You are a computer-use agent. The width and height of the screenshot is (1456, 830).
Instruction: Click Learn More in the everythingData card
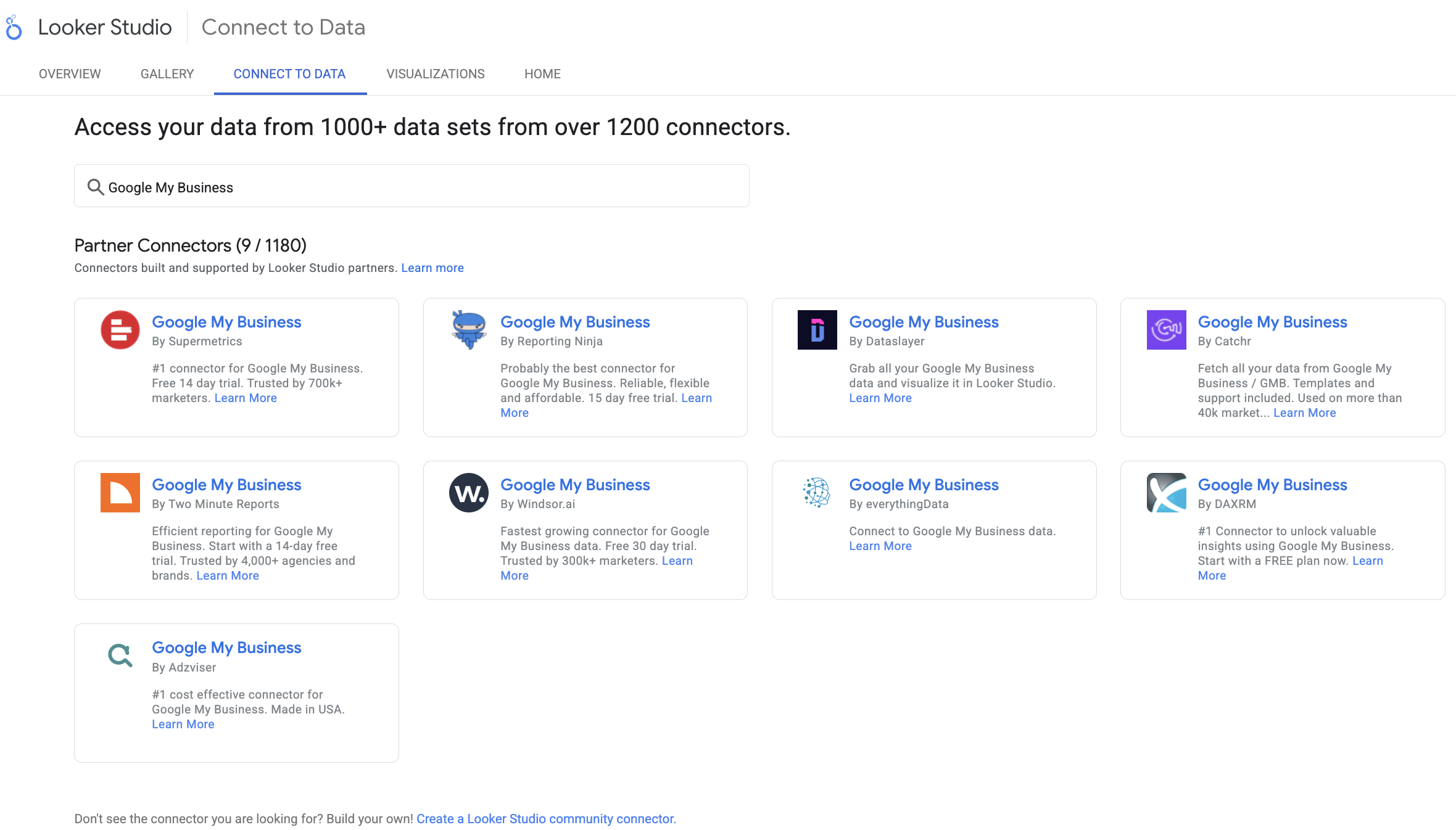pyautogui.click(x=880, y=546)
